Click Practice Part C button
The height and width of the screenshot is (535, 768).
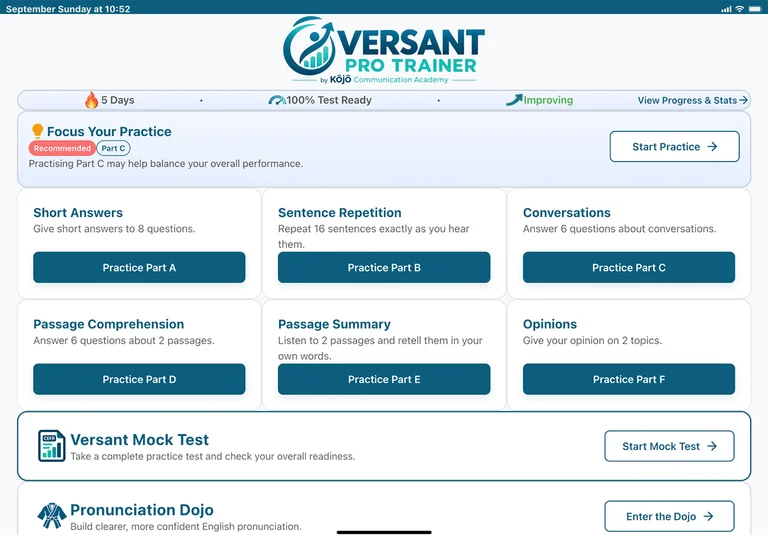pos(629,268)
